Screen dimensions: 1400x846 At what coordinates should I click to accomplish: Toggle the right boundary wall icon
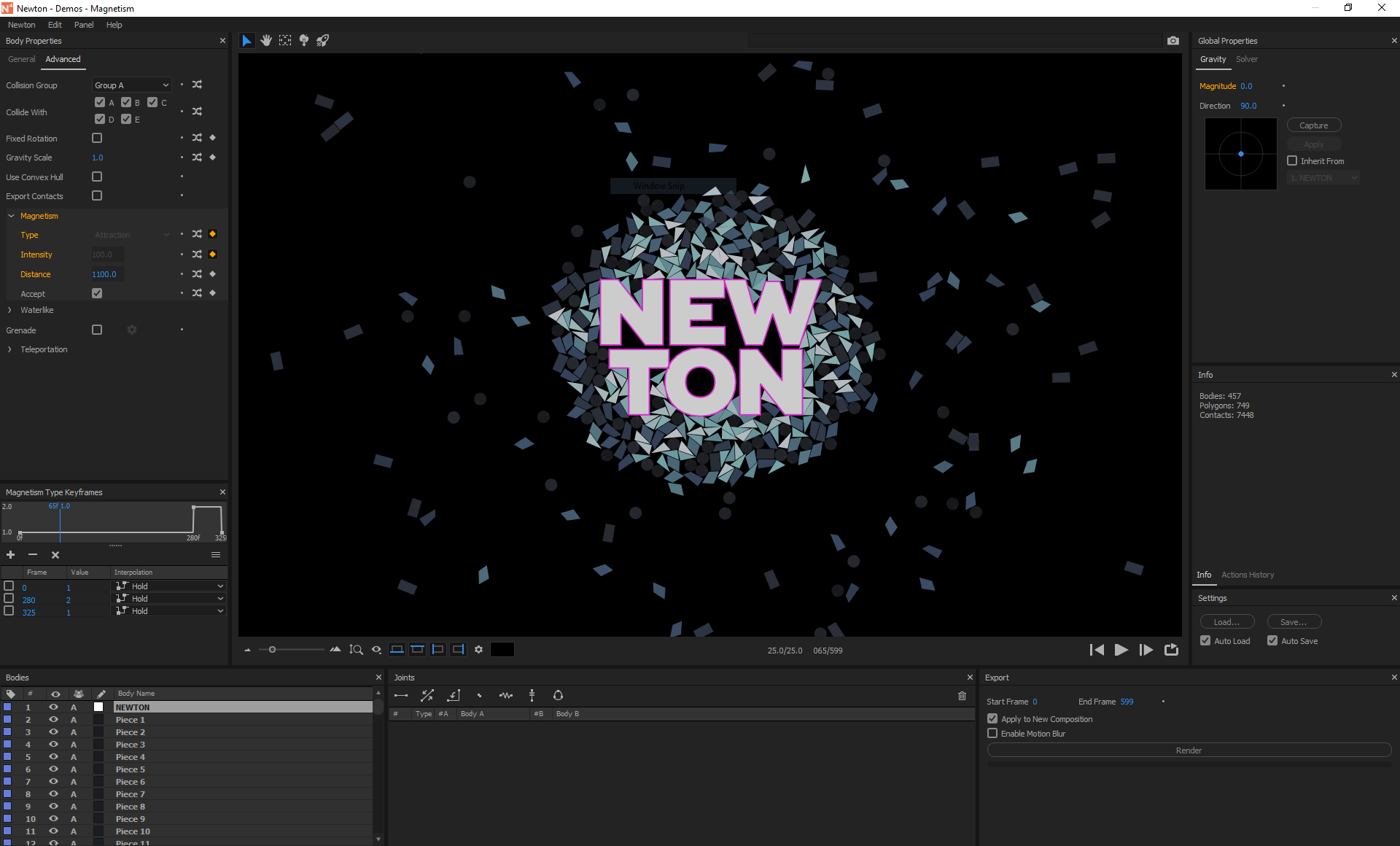[458, 650]
